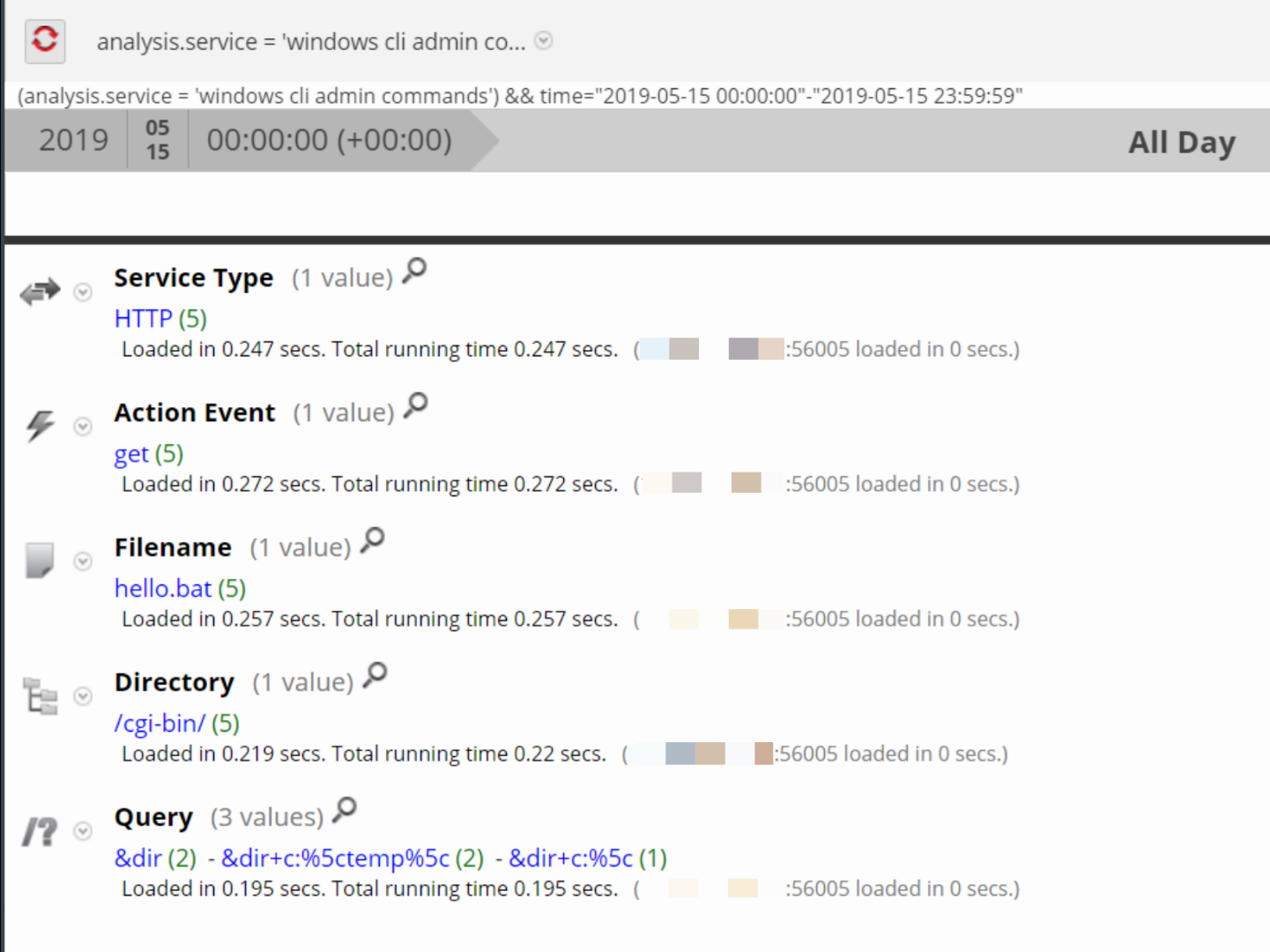This screenshot has width=1270, height=952.
Task: Select the &dir+c:%5ctemp%5c query value
Action: click(x=336, y=858)
